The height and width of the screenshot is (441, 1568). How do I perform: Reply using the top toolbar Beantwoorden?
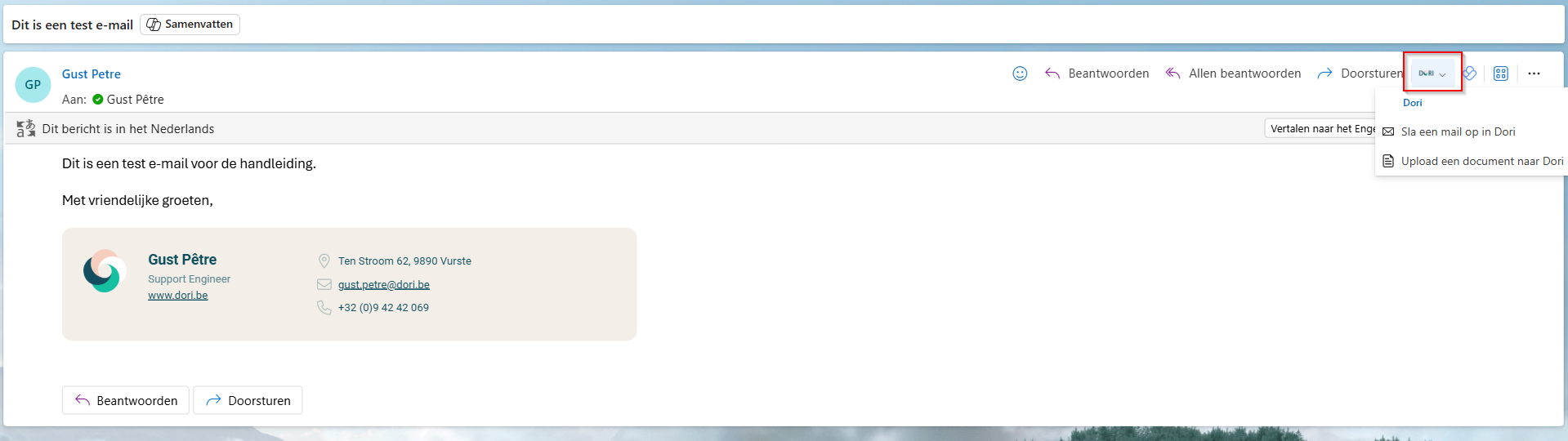pos(1097,73)
